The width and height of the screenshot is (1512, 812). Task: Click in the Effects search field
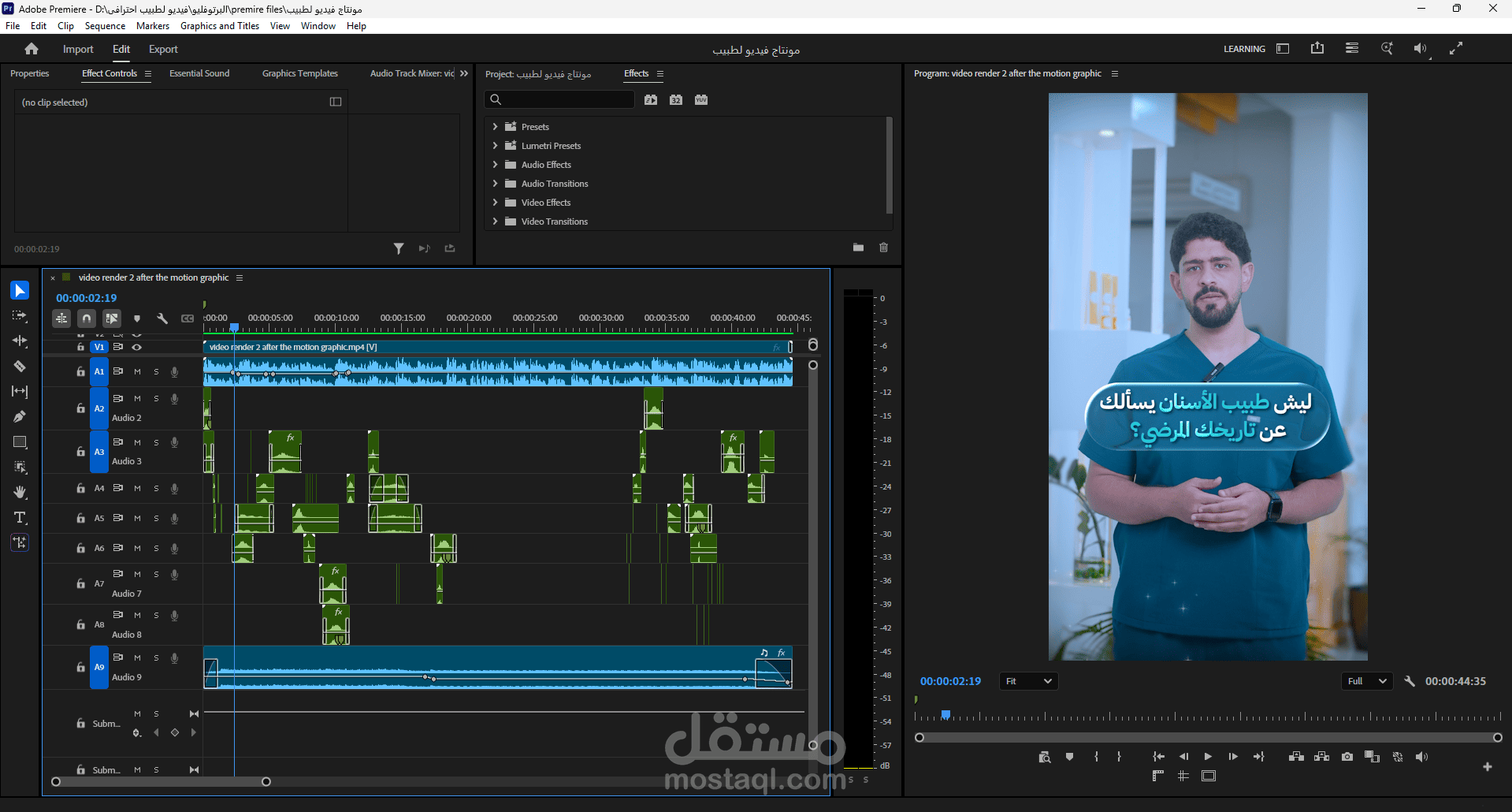(x=559, y=99)
